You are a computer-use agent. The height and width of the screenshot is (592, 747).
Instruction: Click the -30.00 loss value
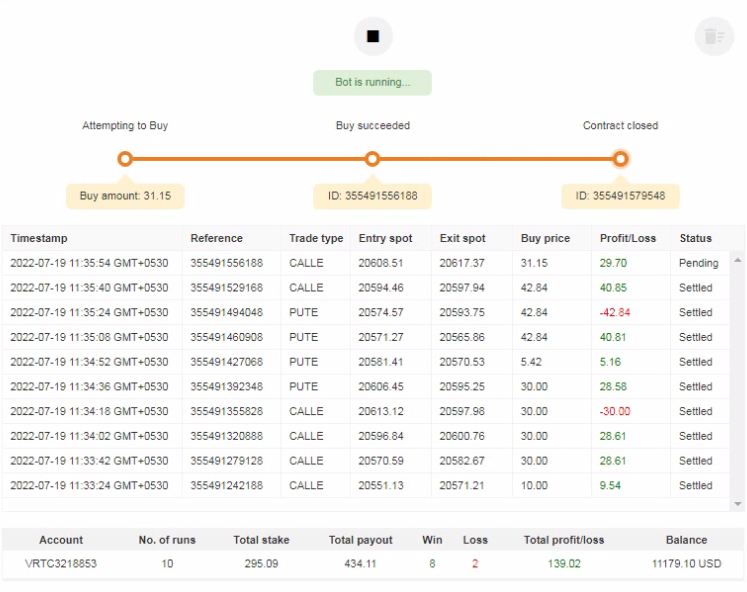click(615, 411)
